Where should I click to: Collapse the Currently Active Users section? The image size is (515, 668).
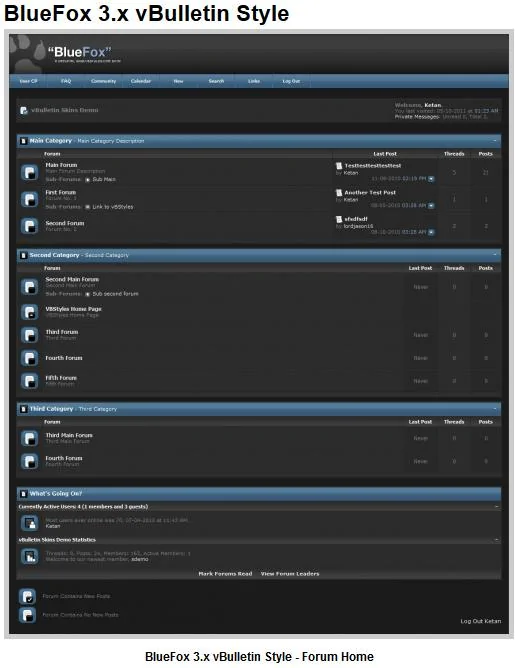(496, 507)
